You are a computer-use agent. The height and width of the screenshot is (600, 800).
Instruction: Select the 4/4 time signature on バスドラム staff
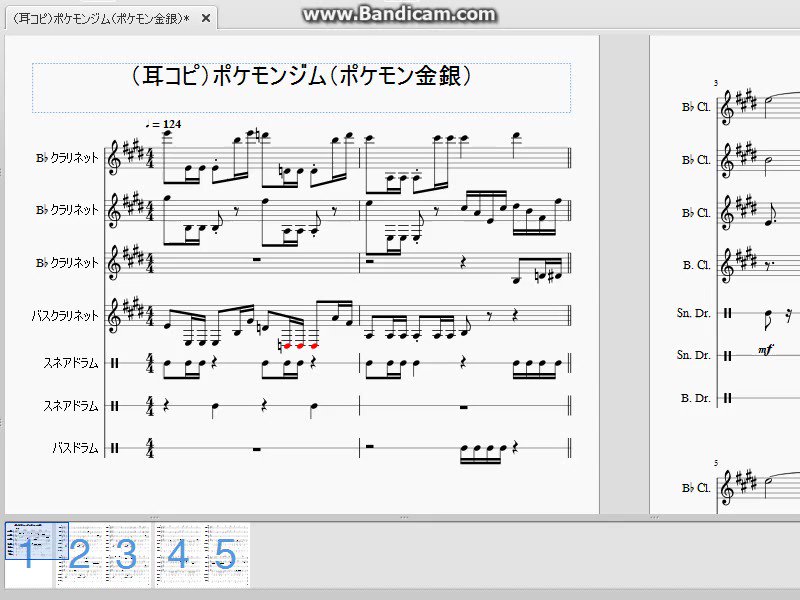[150, 448]
